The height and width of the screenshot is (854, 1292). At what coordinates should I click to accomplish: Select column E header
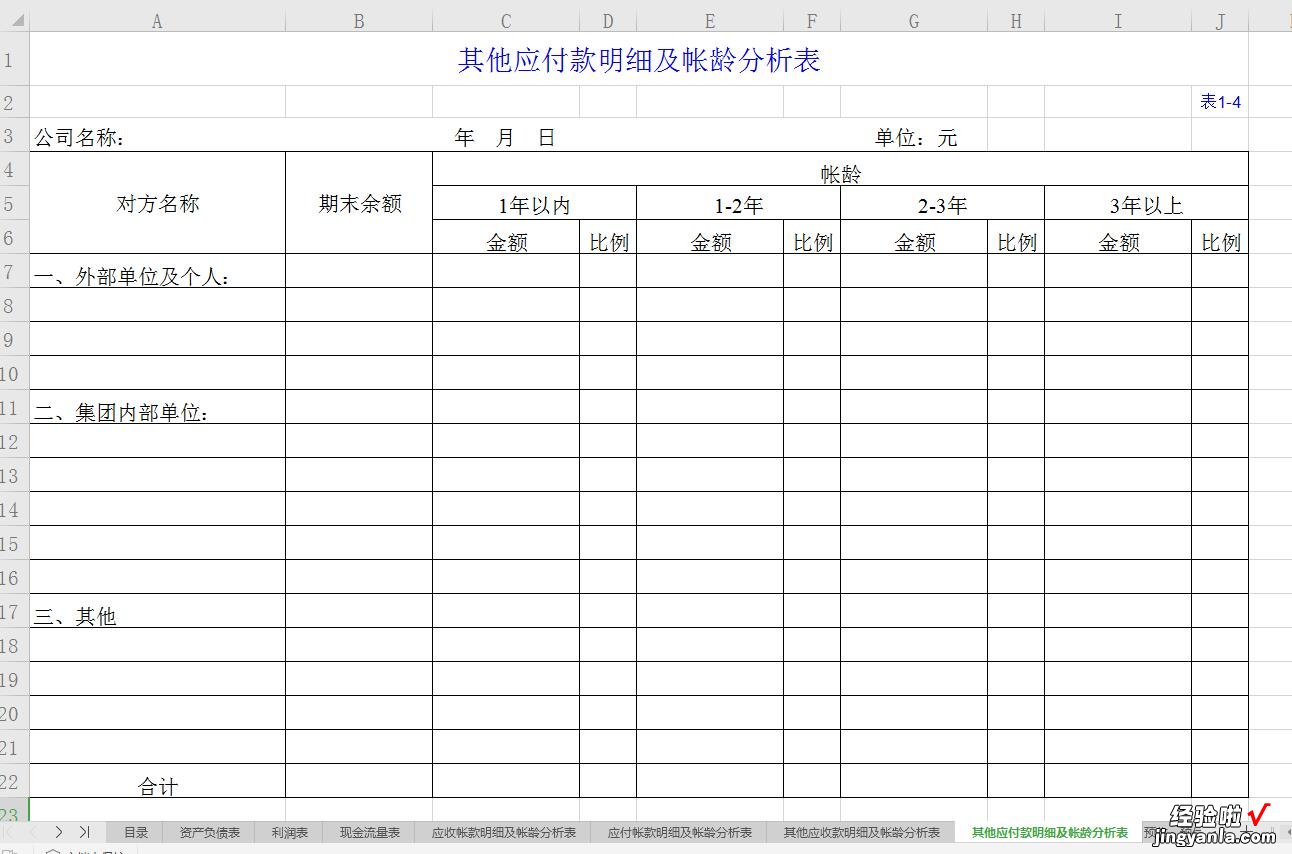[710, 21]
